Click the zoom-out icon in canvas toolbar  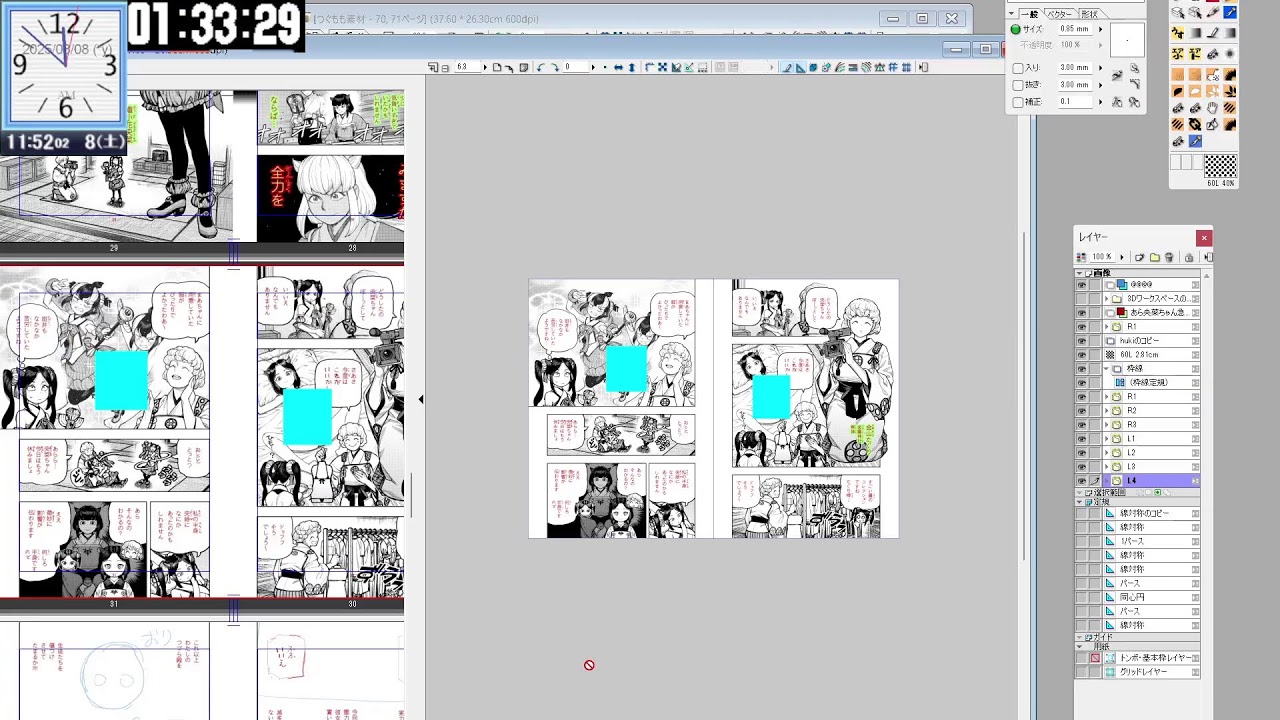(445, 68)
